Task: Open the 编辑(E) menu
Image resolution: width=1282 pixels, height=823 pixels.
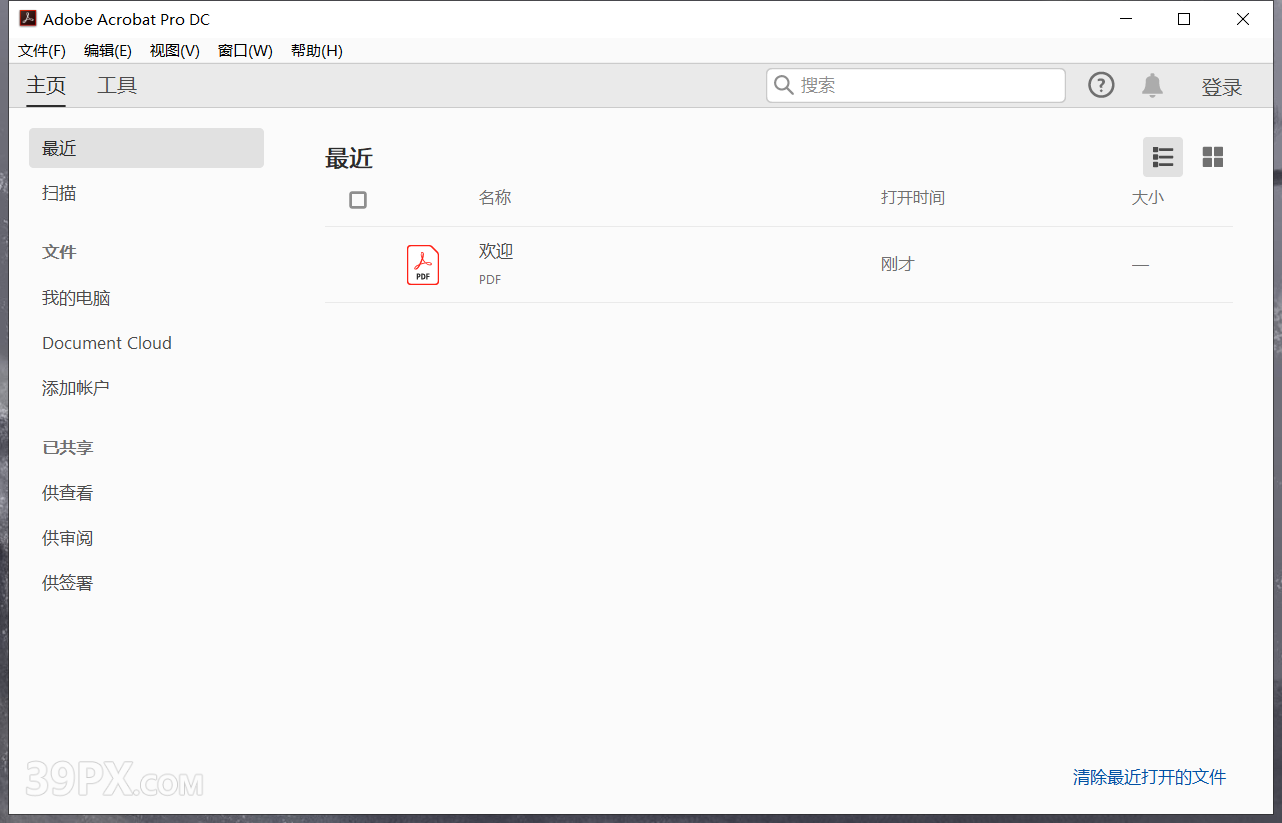Action: tap(108, 51)
